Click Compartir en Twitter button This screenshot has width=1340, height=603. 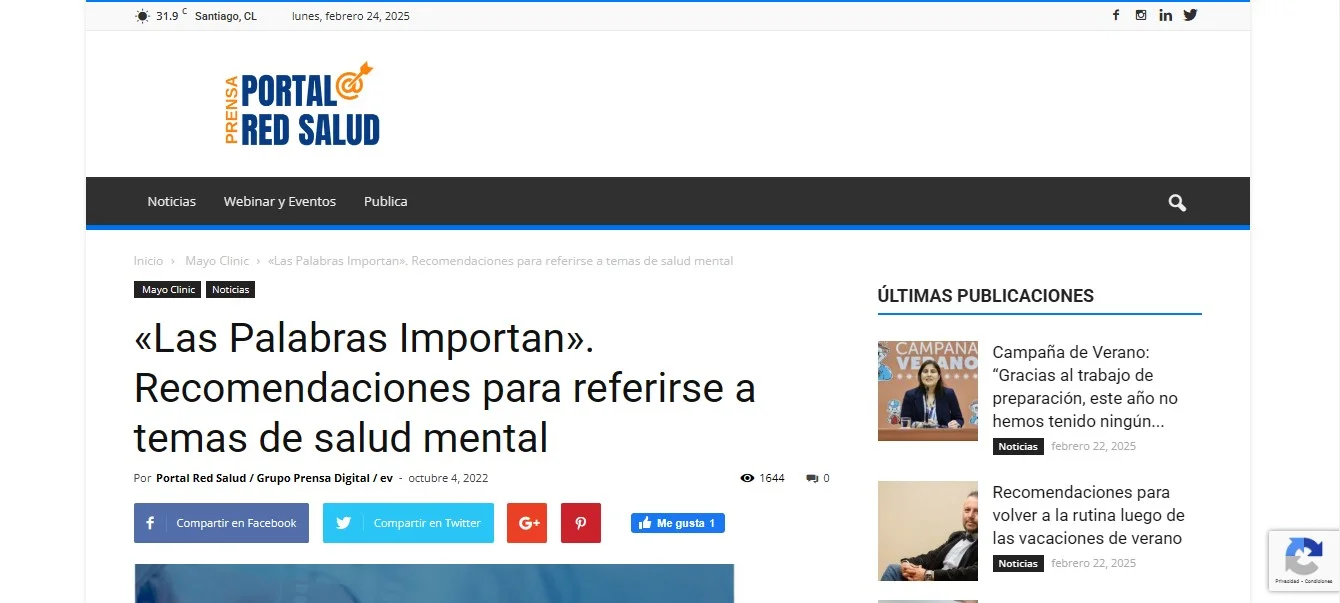[x=408, y=522]
